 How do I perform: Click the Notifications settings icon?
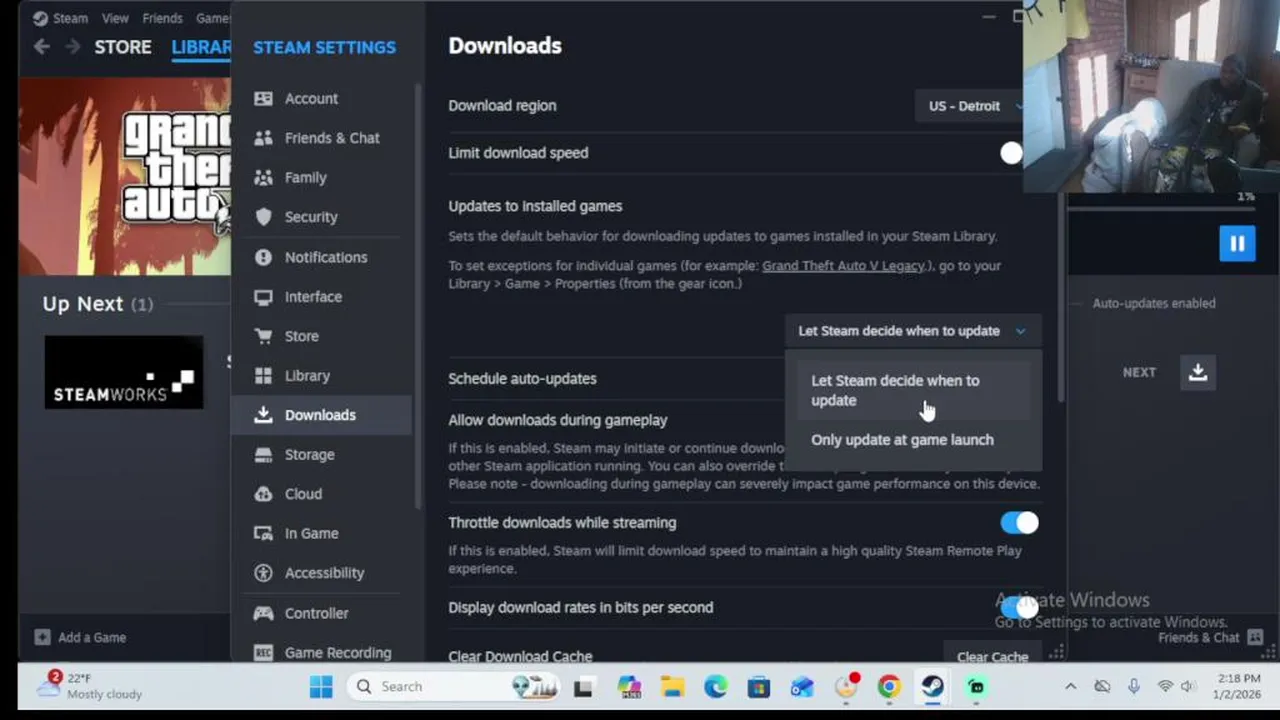pos(263,257)
